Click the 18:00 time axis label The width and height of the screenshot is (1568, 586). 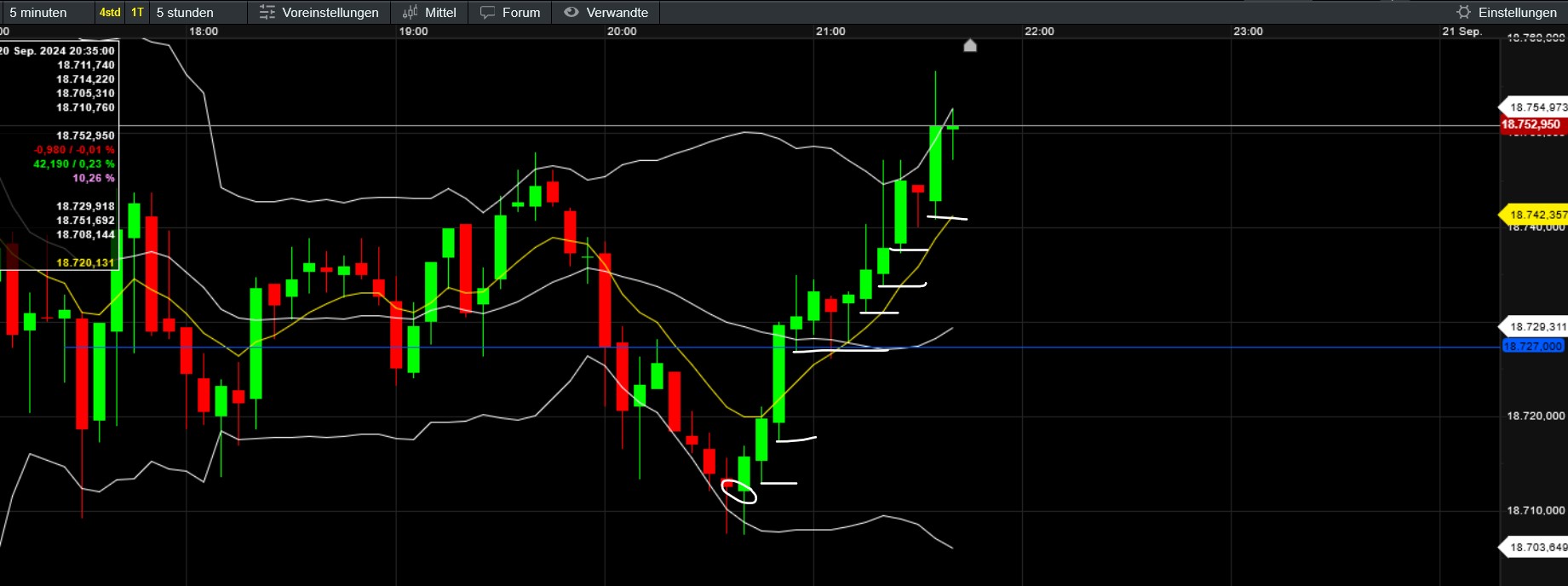(x=204, y=32)
